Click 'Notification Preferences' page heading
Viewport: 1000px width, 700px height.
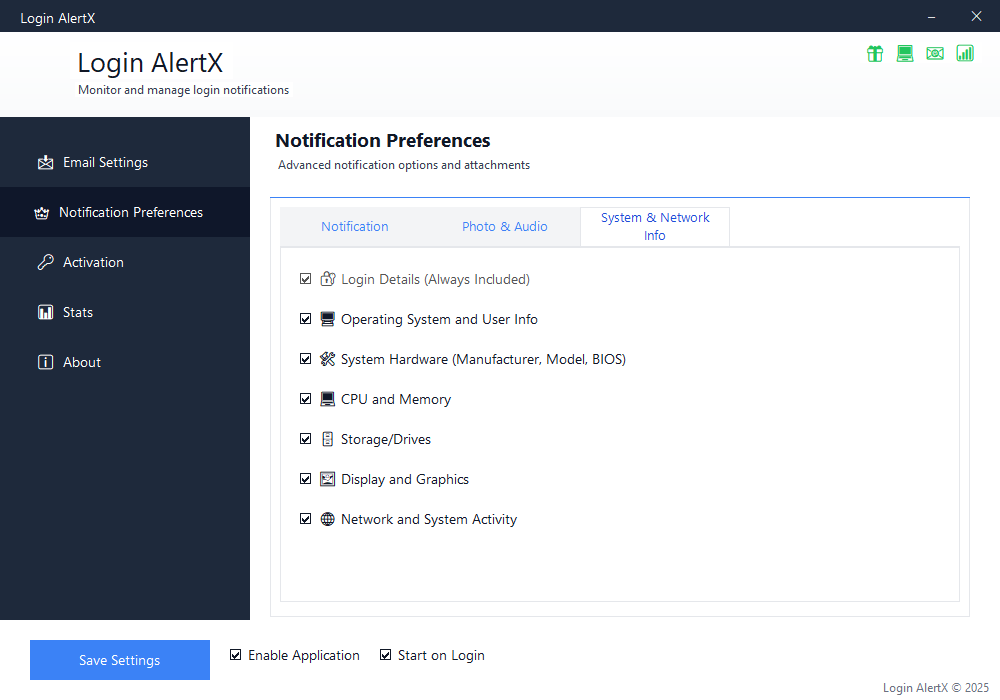coord(383,140)
